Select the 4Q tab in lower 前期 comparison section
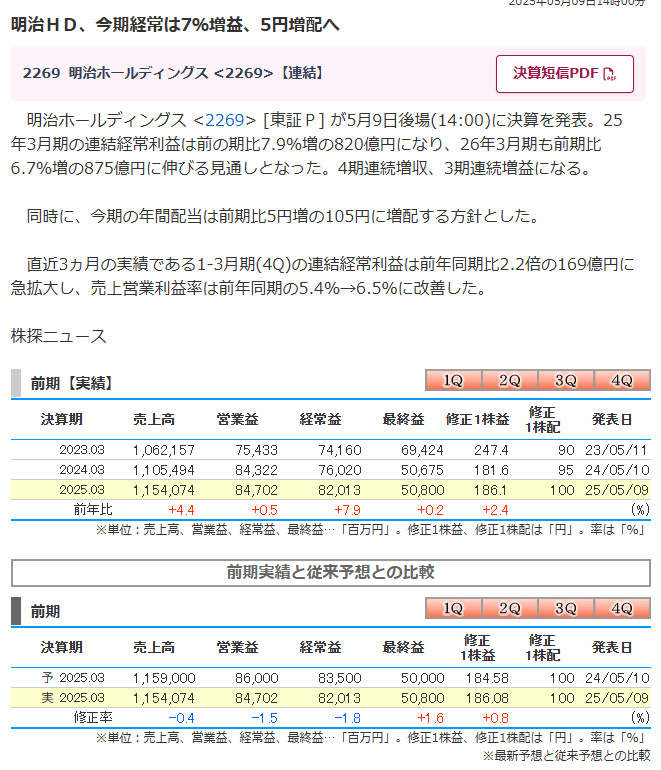Image resolution: width=661 pixels, height=770 pixels. [x=622, y=608]
